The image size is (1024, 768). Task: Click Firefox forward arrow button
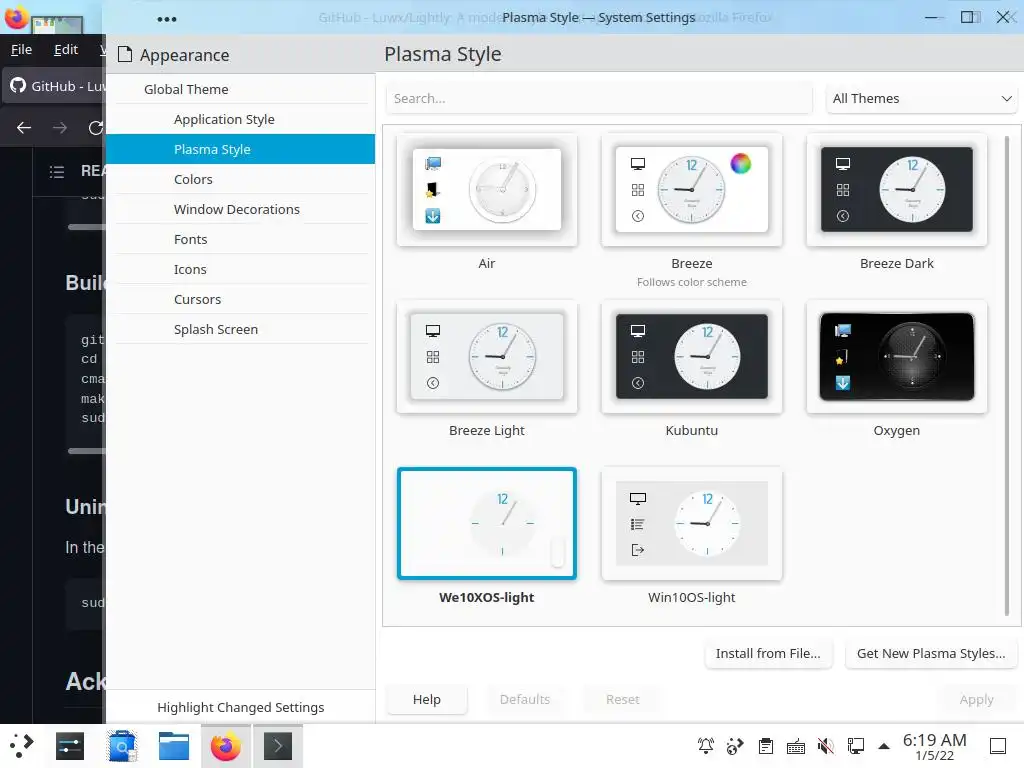(60, 128)
